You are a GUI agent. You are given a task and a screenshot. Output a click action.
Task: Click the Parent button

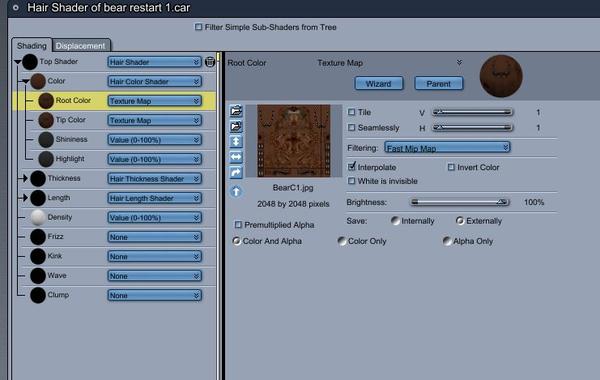tap(439, 83)
